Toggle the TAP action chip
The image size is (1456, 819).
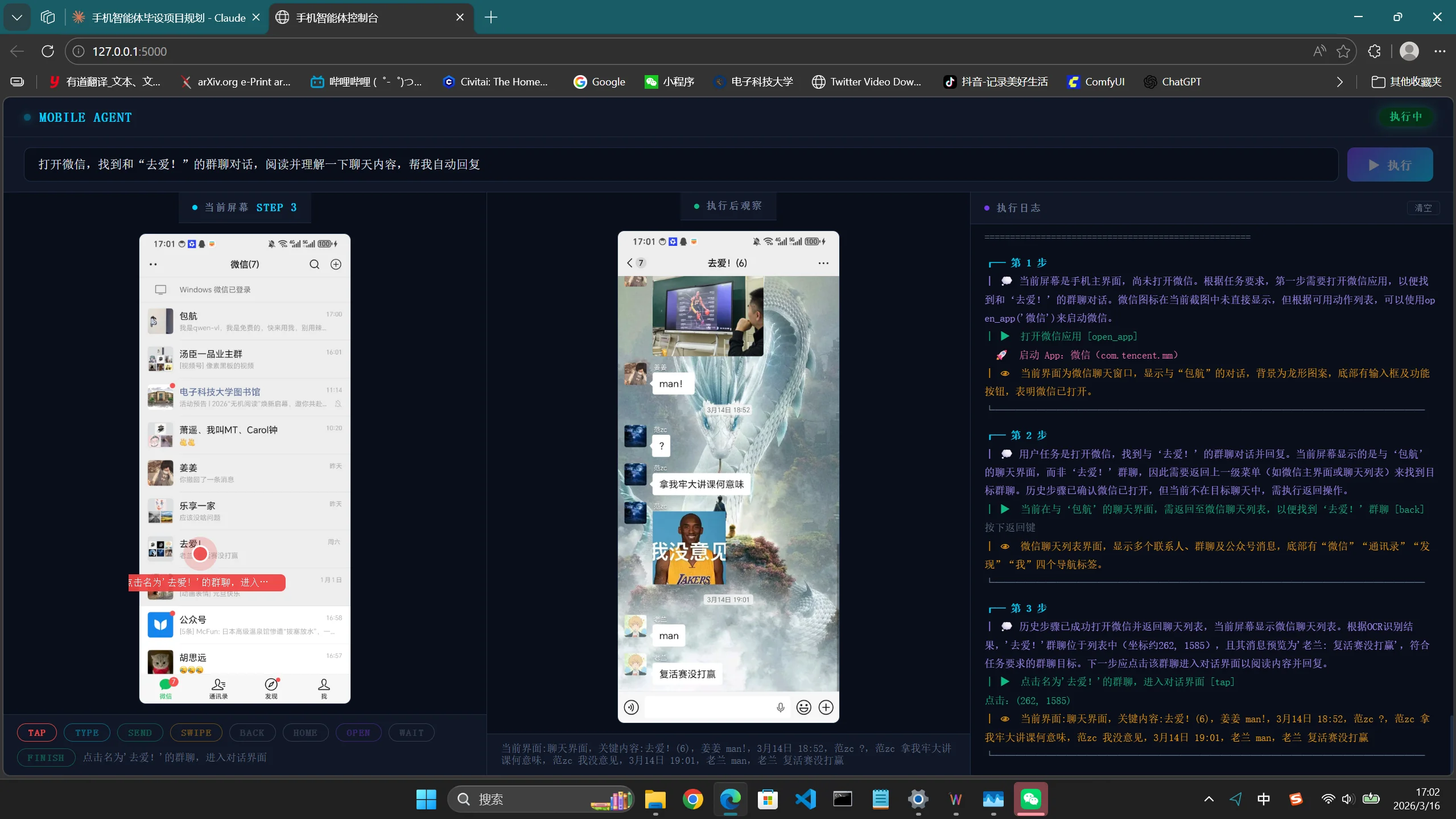click(x=37, y=732)
